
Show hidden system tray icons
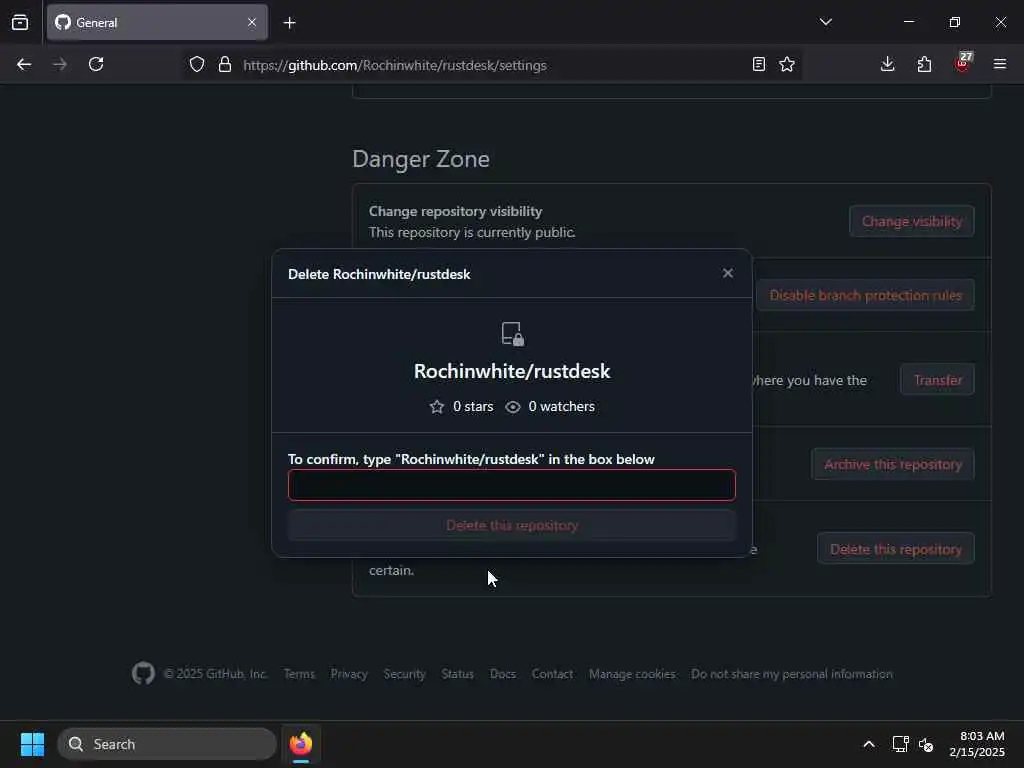click(x=869, y=744)
